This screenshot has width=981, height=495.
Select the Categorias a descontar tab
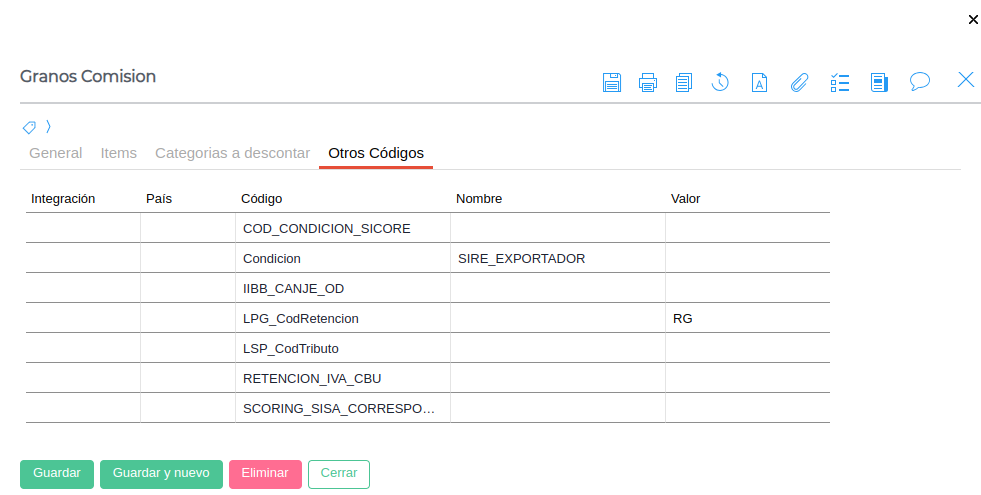pyautogui.click(x=232, y=153)
